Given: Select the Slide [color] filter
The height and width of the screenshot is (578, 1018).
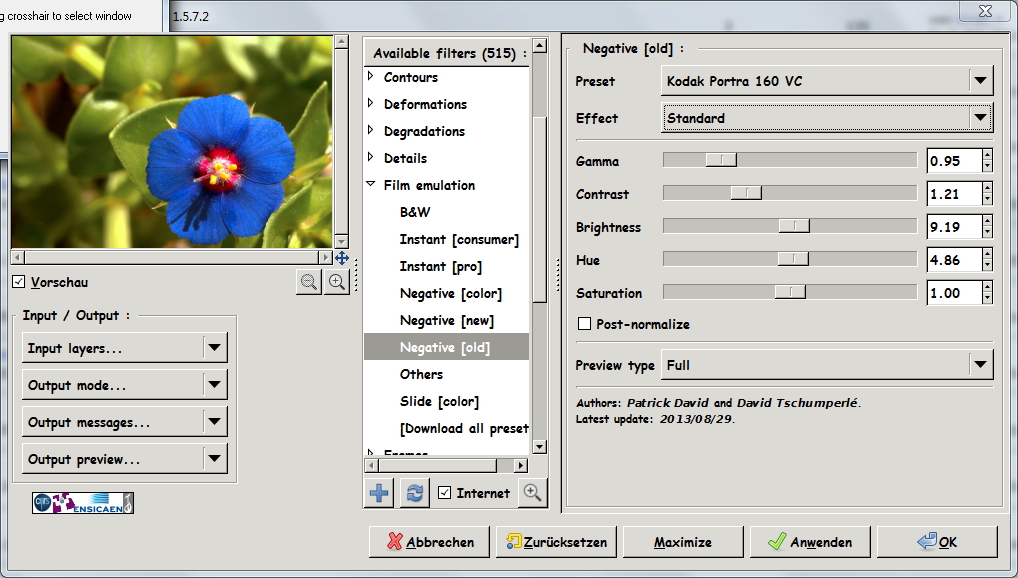Looking at the screenshot, I should coord(440,401).
